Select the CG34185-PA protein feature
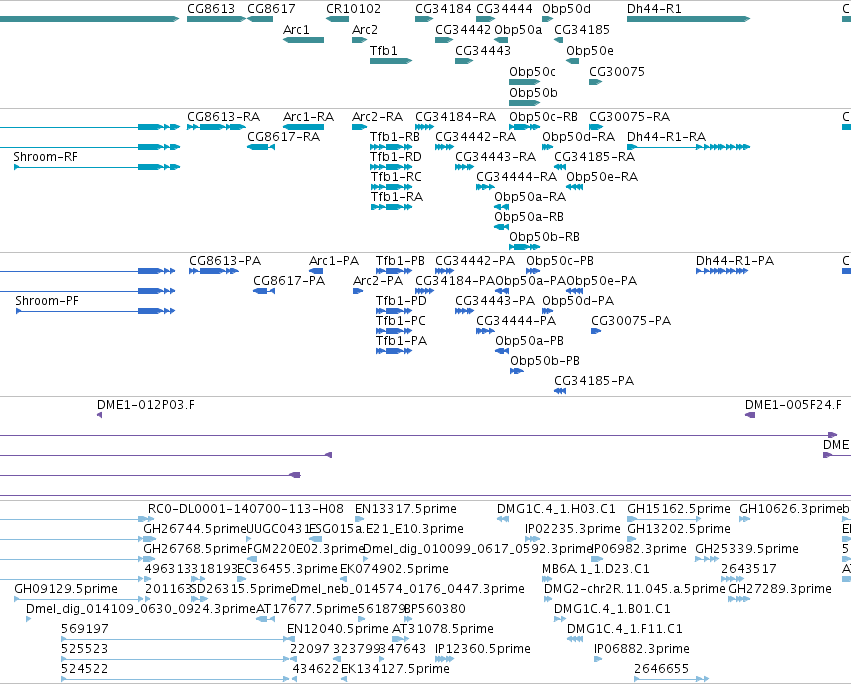Screen dimensions: 851x684 560,391
